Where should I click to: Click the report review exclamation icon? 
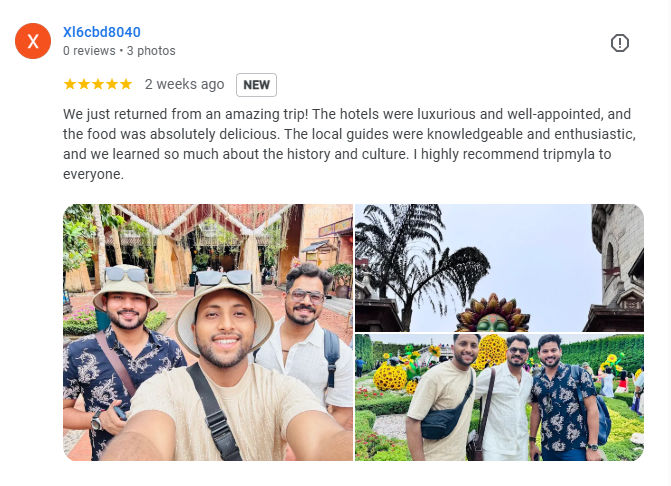[x=619, y=43]
